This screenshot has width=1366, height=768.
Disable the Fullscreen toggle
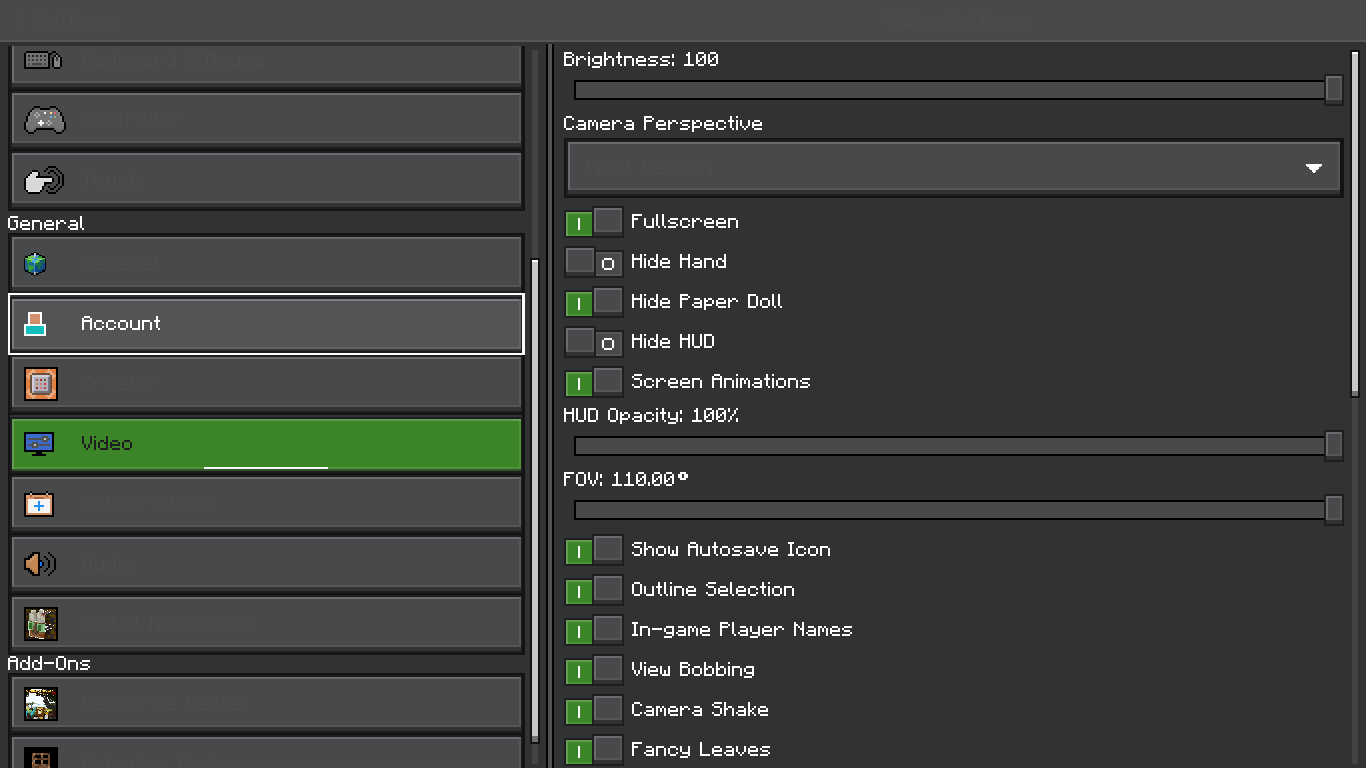(x=594, y=222)
